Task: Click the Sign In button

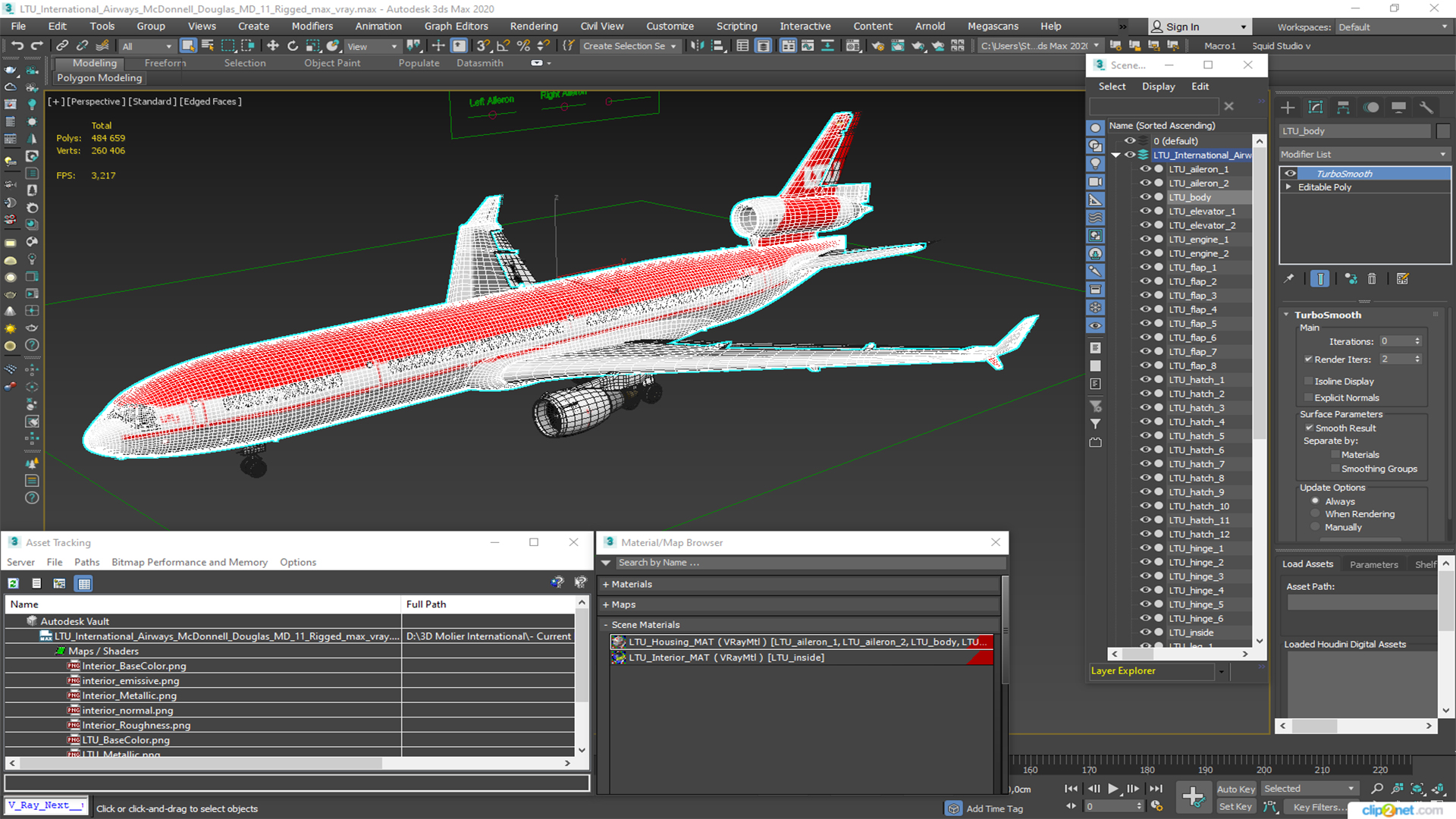Action: click(1199, 27)
